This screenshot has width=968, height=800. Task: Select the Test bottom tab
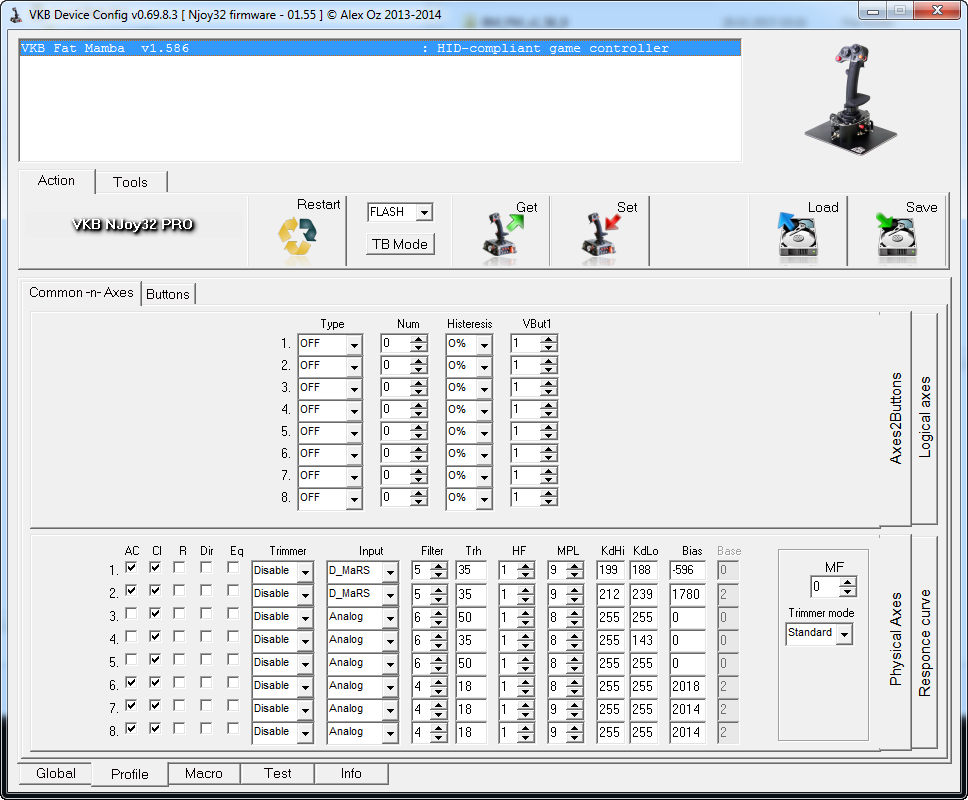(x=278, y=773)
